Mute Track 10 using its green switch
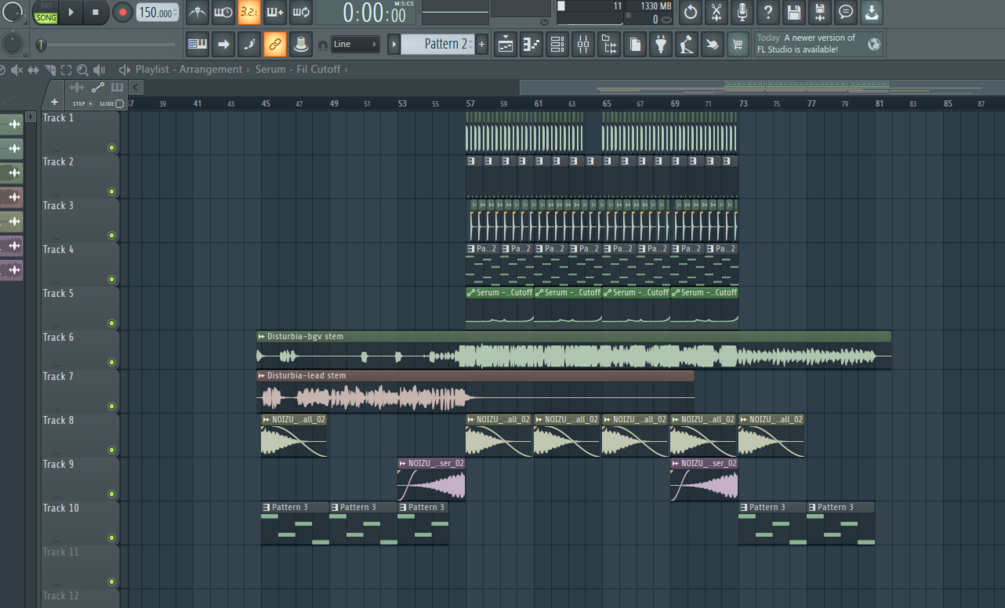Screen dimensions: 1005x608 [x=112, y=538]
